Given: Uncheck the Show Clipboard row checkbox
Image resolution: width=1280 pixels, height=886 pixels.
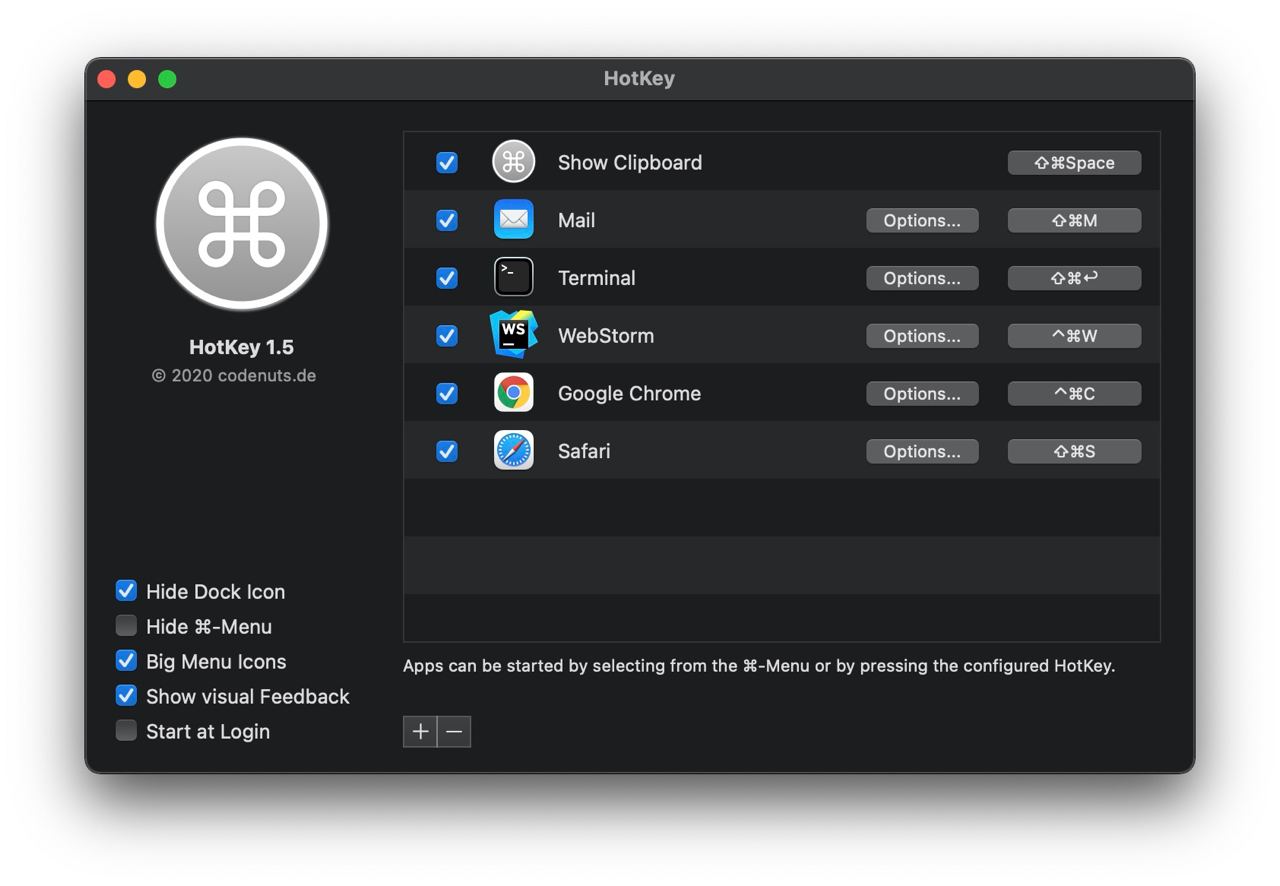Looking at the screenshot, I should (x=447, y=162).
